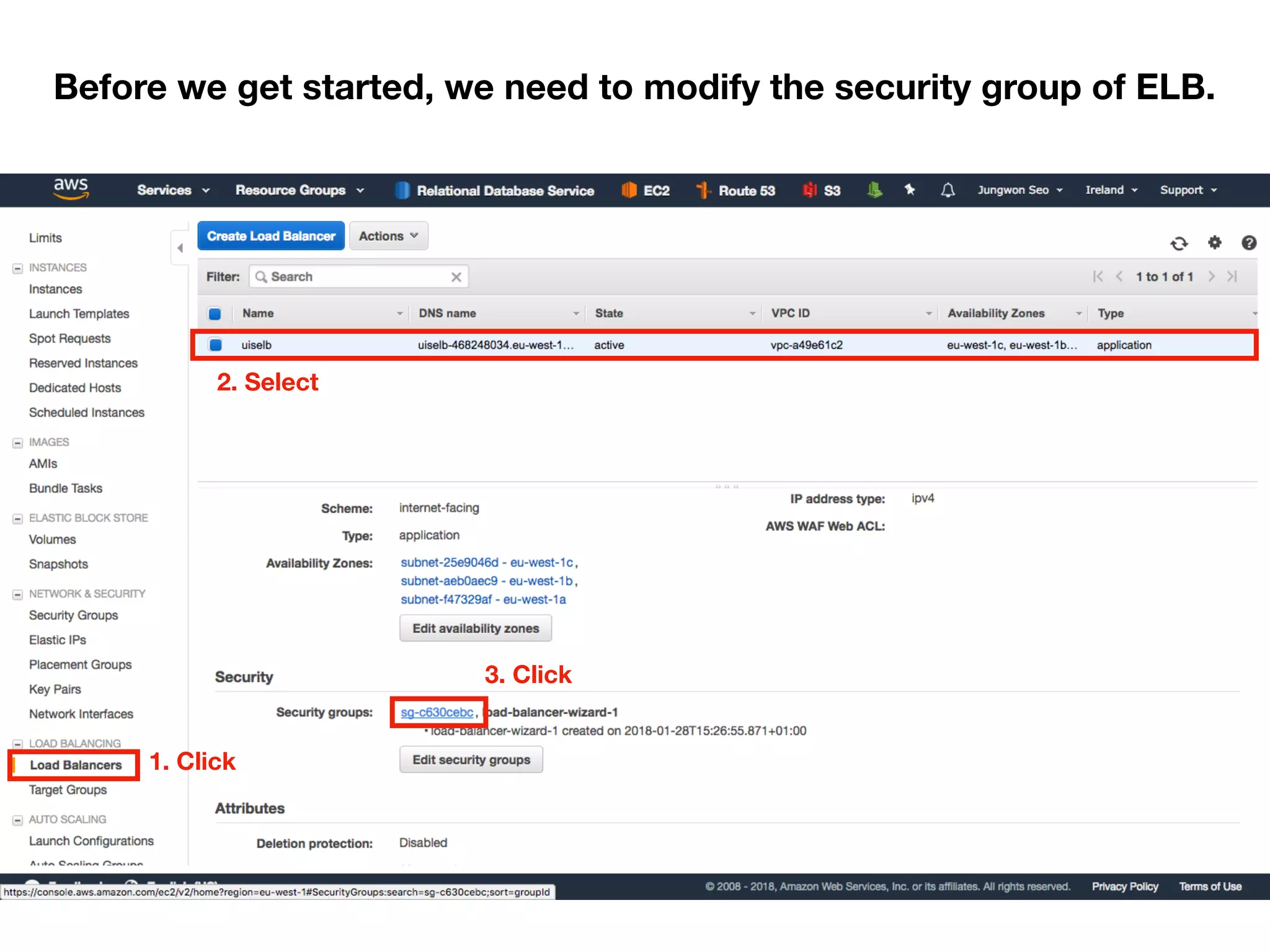Open Target Groups in sidebar
The height and width of the screenshot is (952, 1270).
pos(68,790)
